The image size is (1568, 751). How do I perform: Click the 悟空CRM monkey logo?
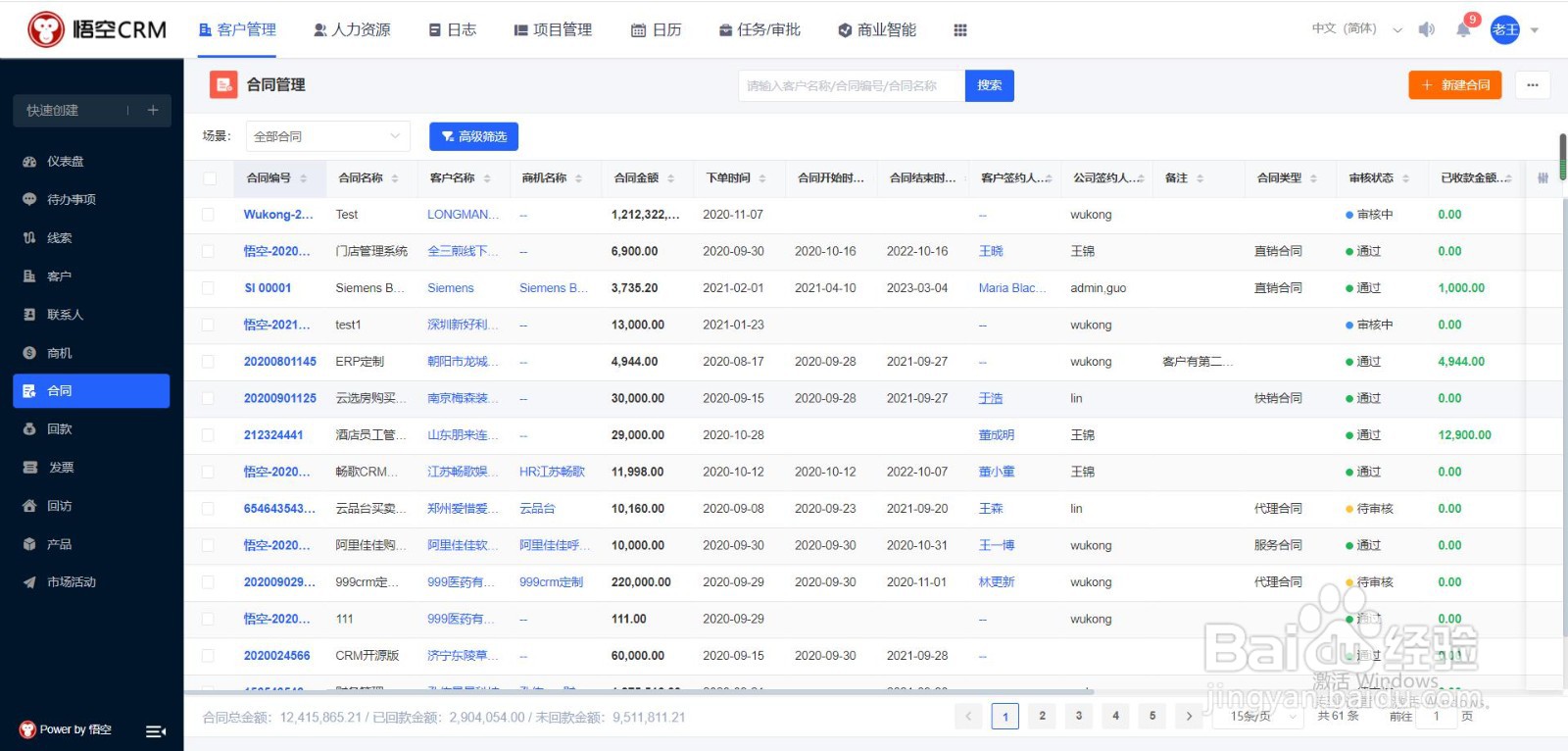click(46, 29)
